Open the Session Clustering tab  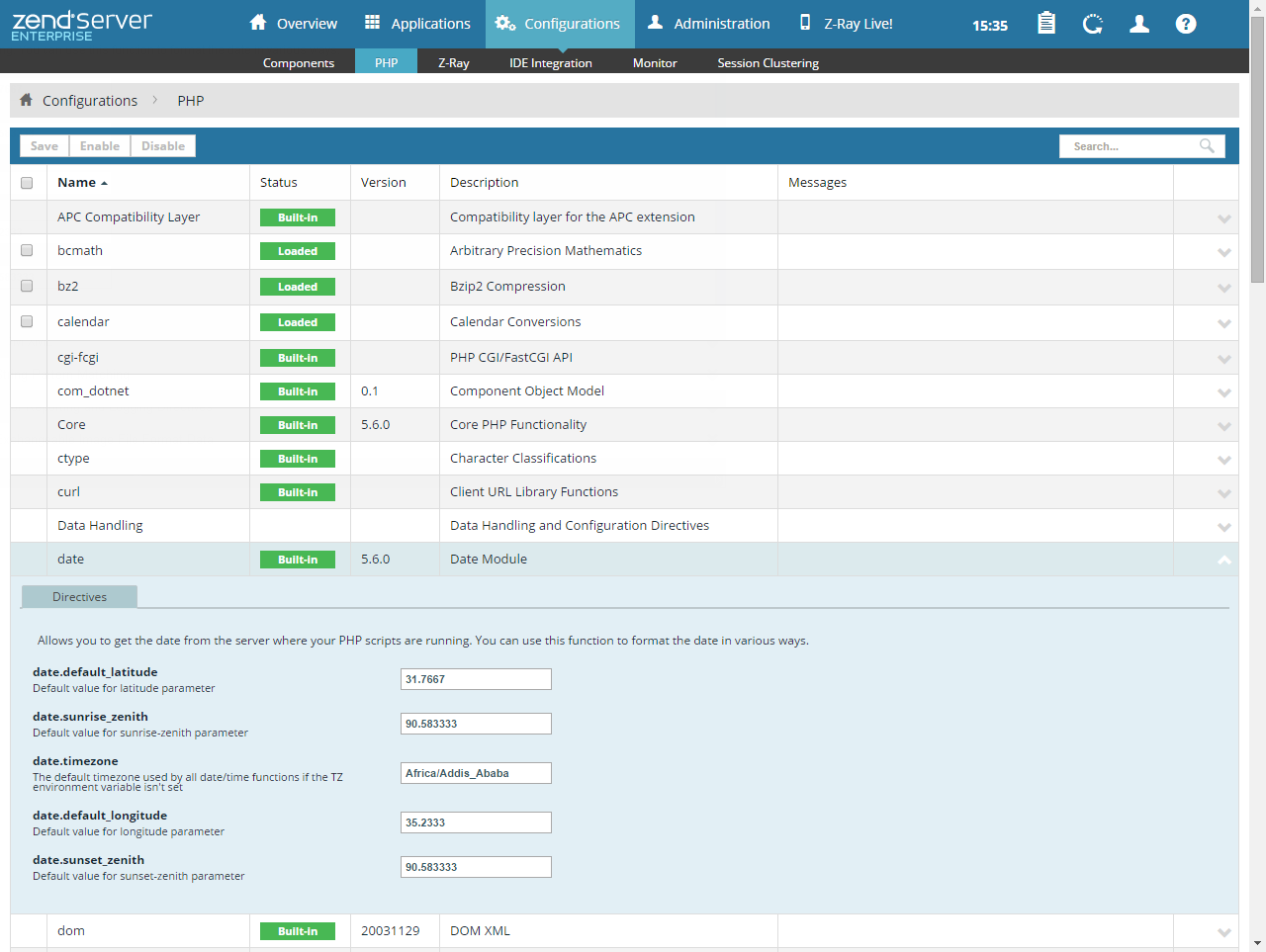[768, 62]
